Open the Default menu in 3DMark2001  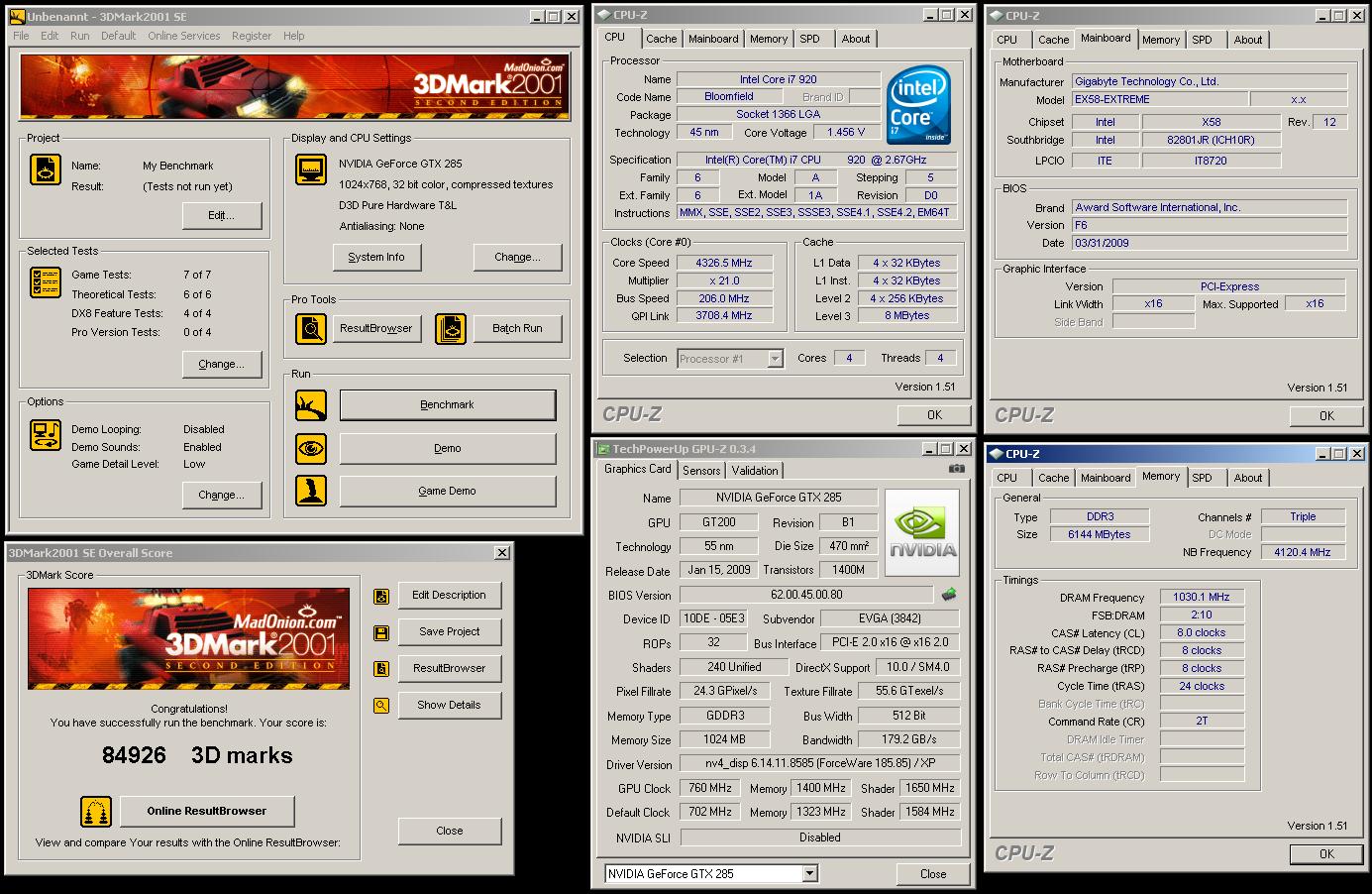pyautogui.click(x=118, y=36)
